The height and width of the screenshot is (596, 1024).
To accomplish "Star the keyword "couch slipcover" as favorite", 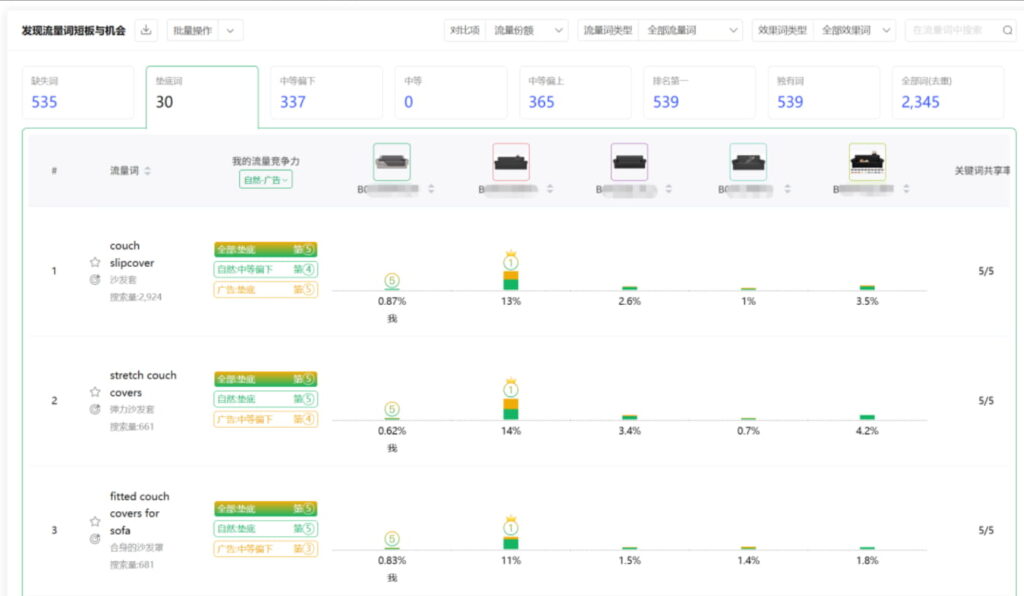I will tap(95, 263).
